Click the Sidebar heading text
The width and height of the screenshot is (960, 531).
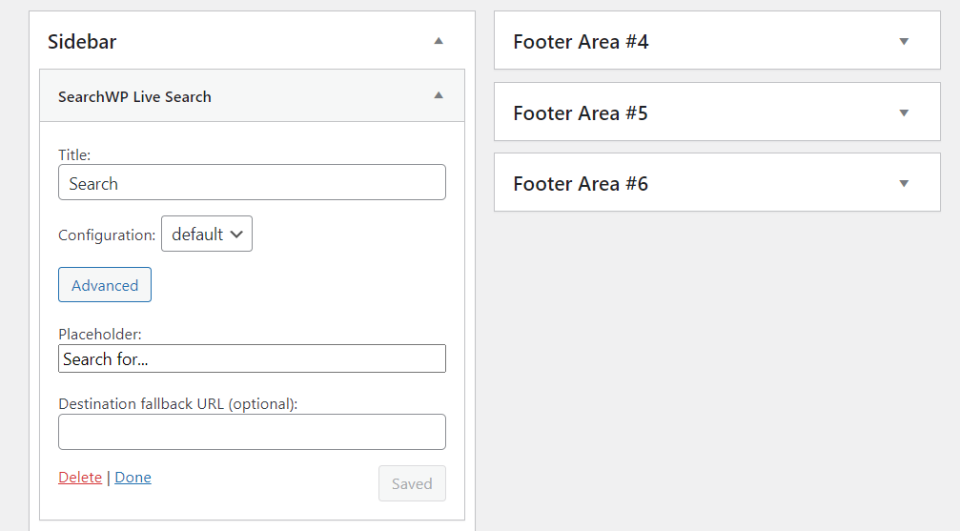(x=82, y=42)
